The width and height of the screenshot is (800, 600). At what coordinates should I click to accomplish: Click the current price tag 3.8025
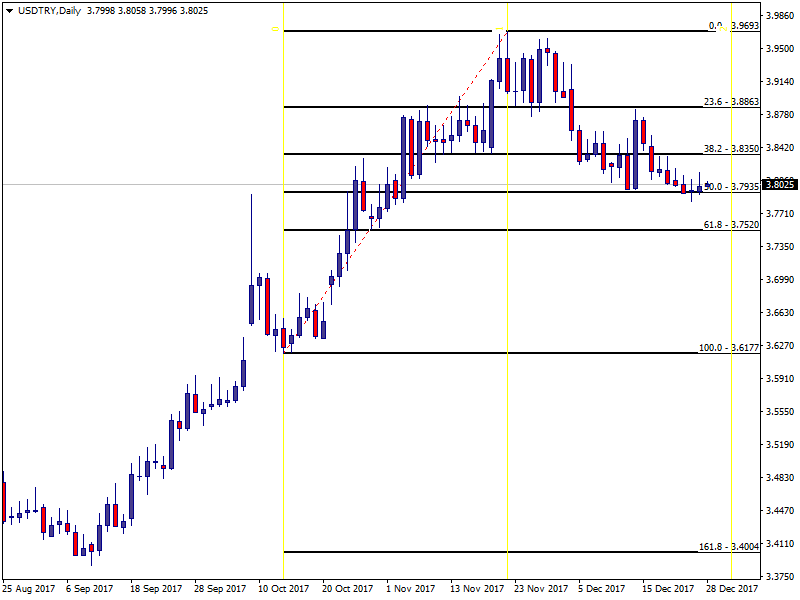click(779, 184)
